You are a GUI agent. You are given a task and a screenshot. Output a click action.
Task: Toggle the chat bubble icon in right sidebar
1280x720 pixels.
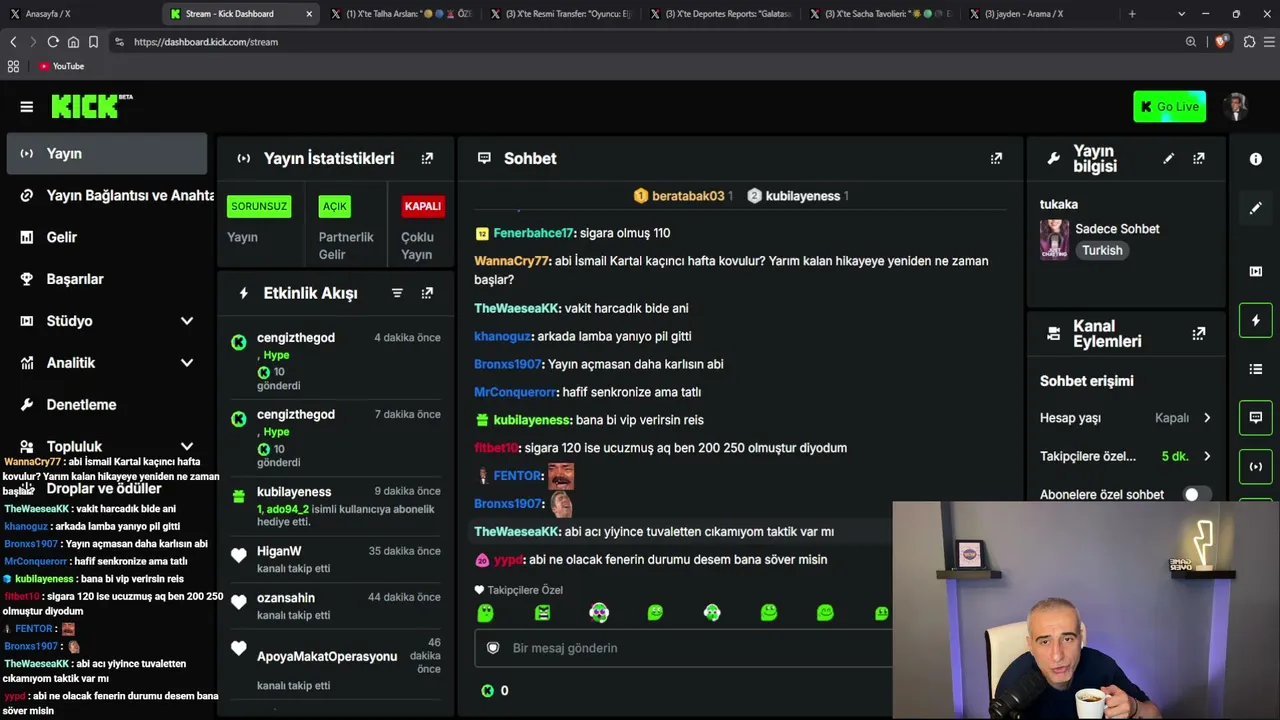point(1256,418)
